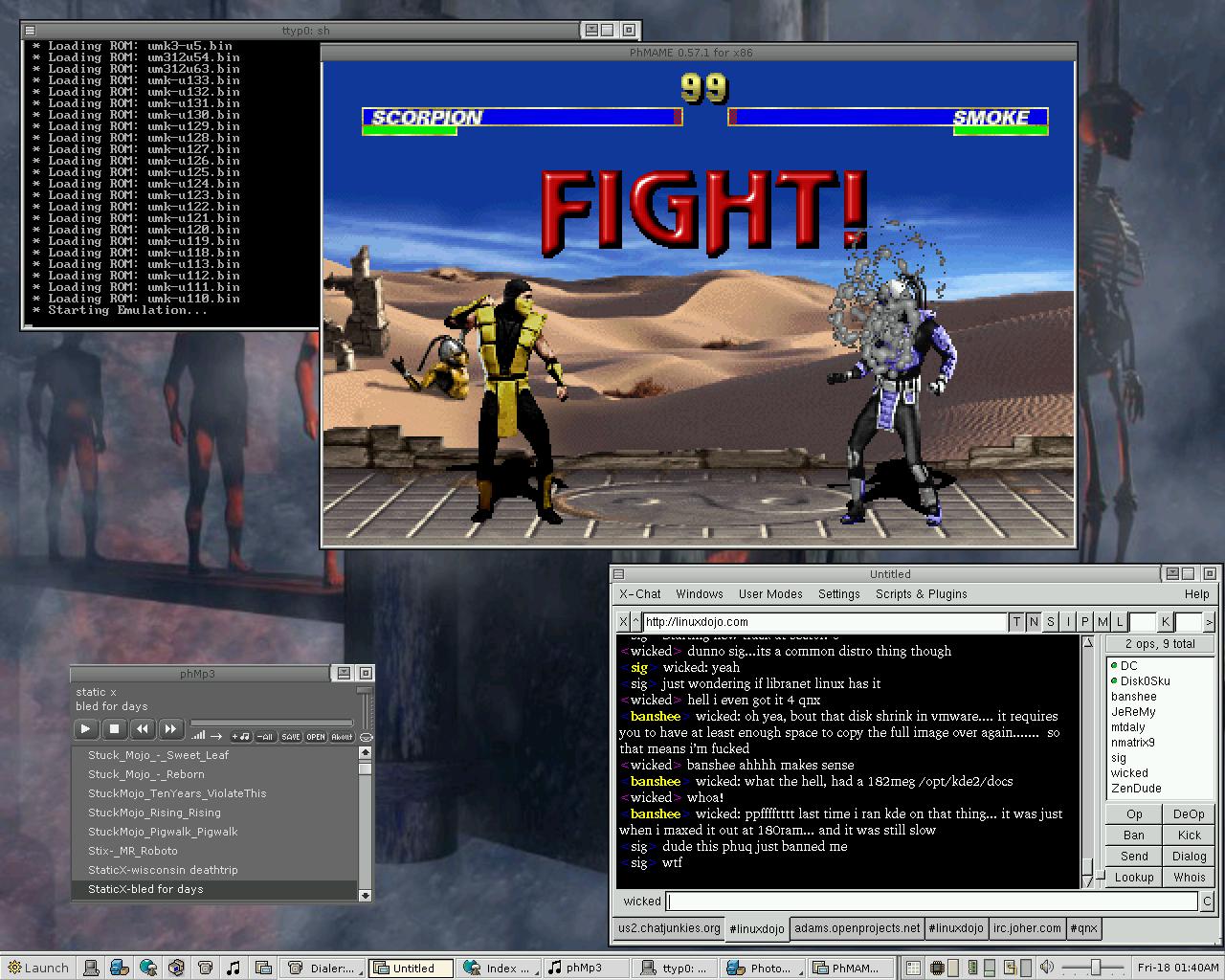Switch to the us2.chatjunkies.org tab
This screenshot has width=1225, height=980.
click(669, 928)
